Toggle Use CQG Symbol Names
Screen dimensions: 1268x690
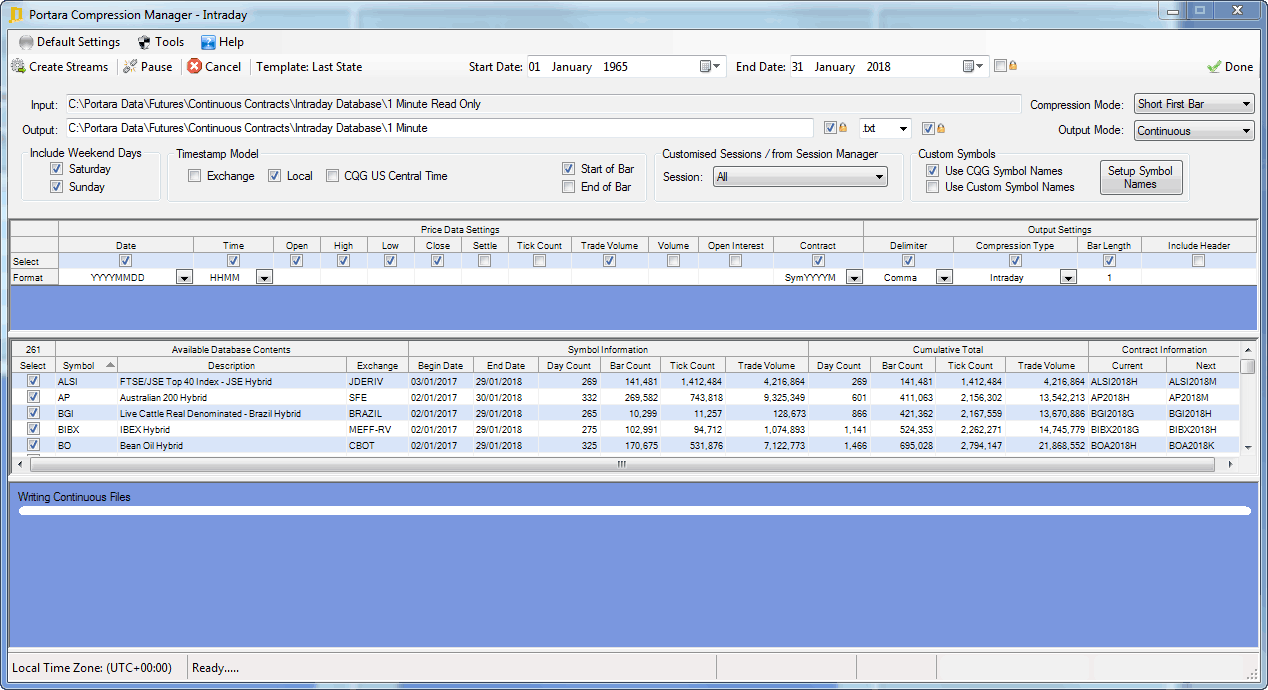point(933,171)
